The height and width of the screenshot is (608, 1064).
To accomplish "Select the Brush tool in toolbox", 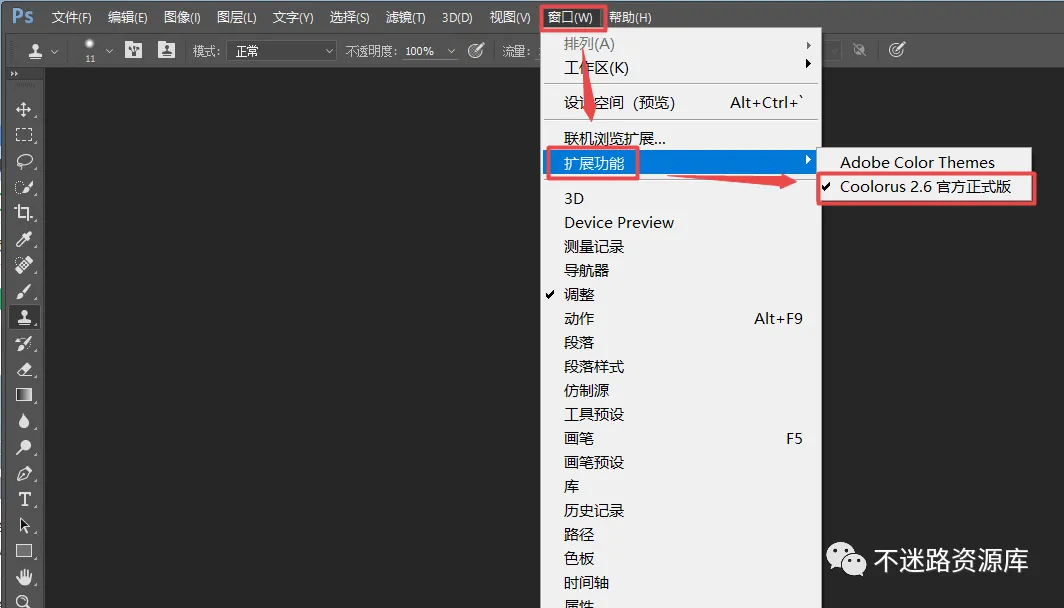I will click(24, 291).
